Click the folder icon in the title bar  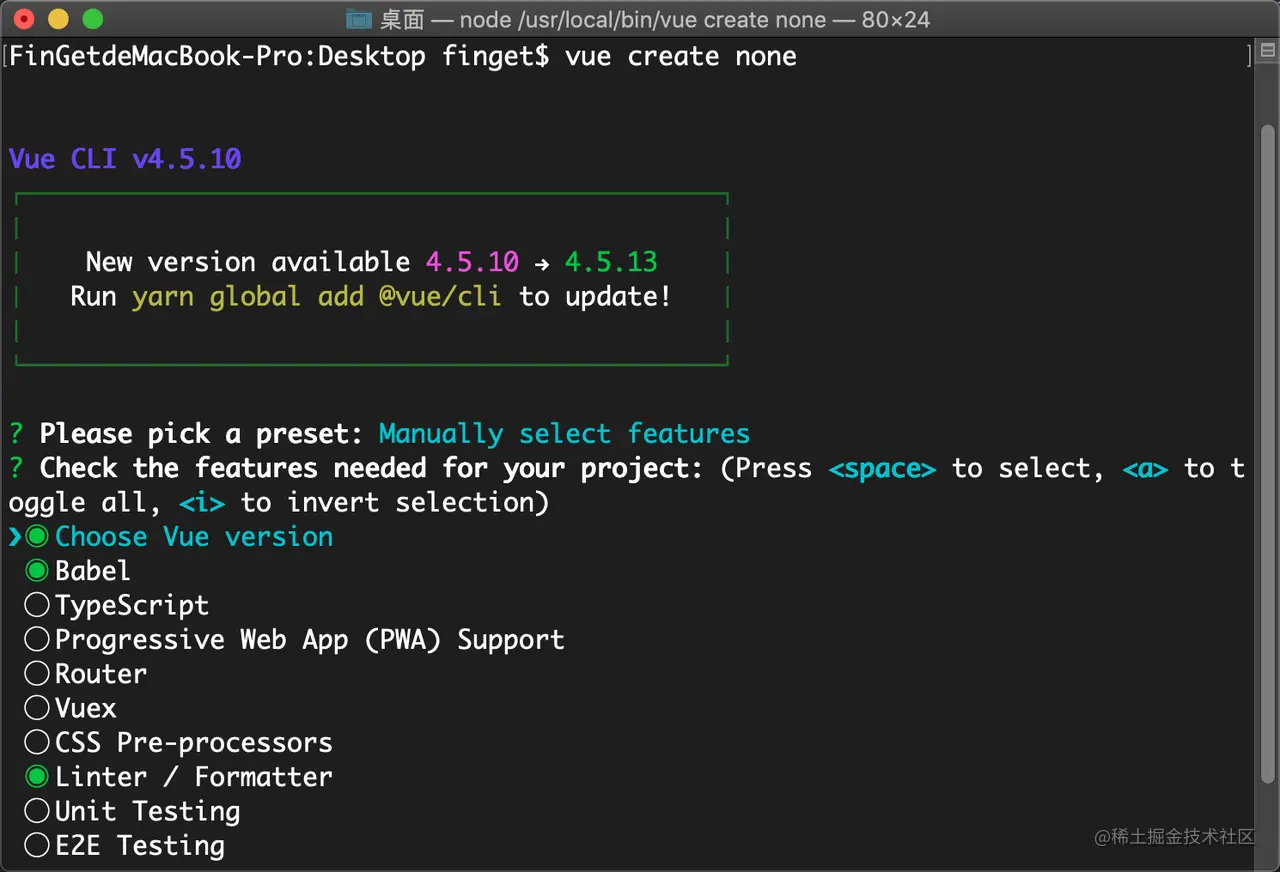click(358, 19)
